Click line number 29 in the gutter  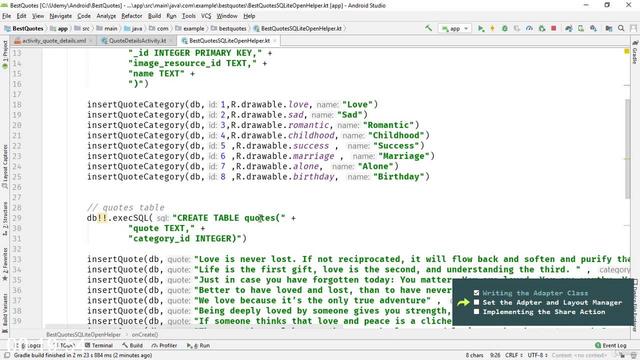[x=17, y=218]
